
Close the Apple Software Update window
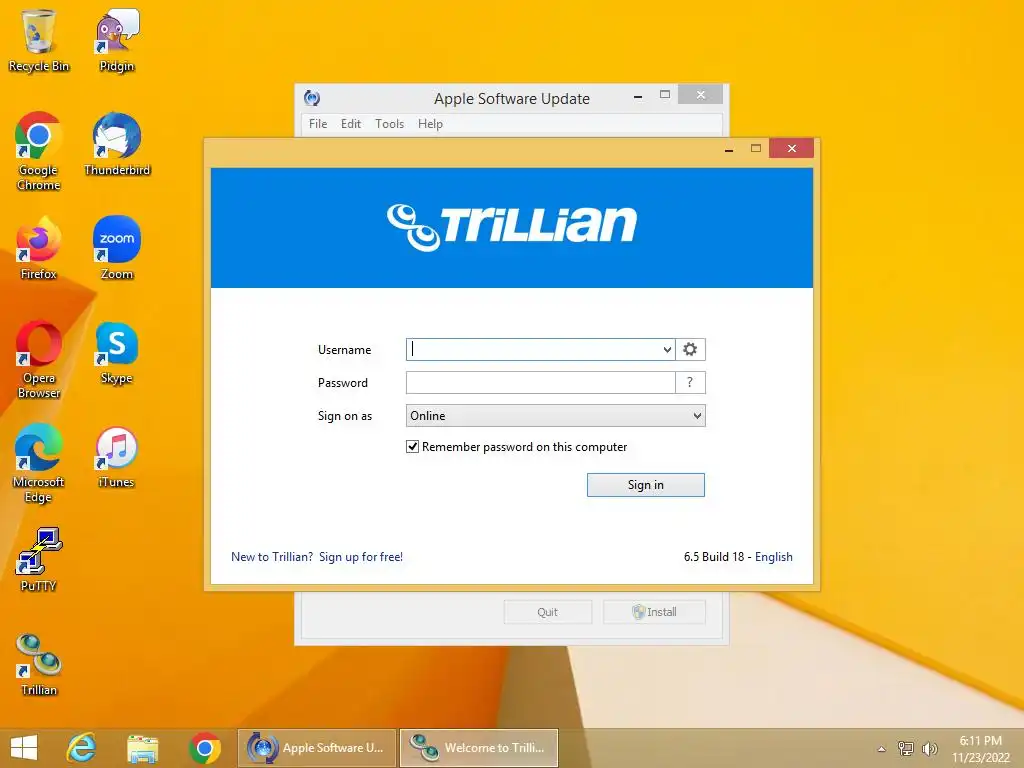(701, 95)
